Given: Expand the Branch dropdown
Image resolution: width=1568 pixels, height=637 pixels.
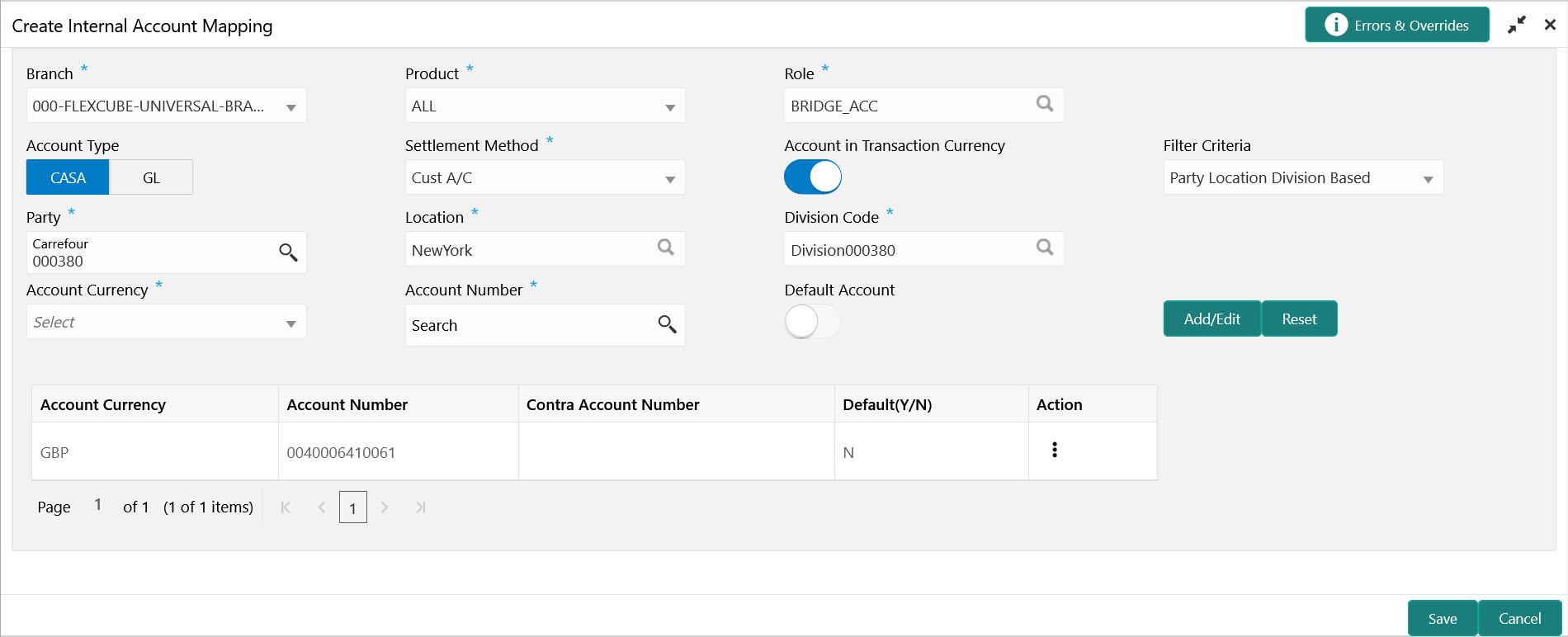Looking at the screenshot, I should [290, 107].
